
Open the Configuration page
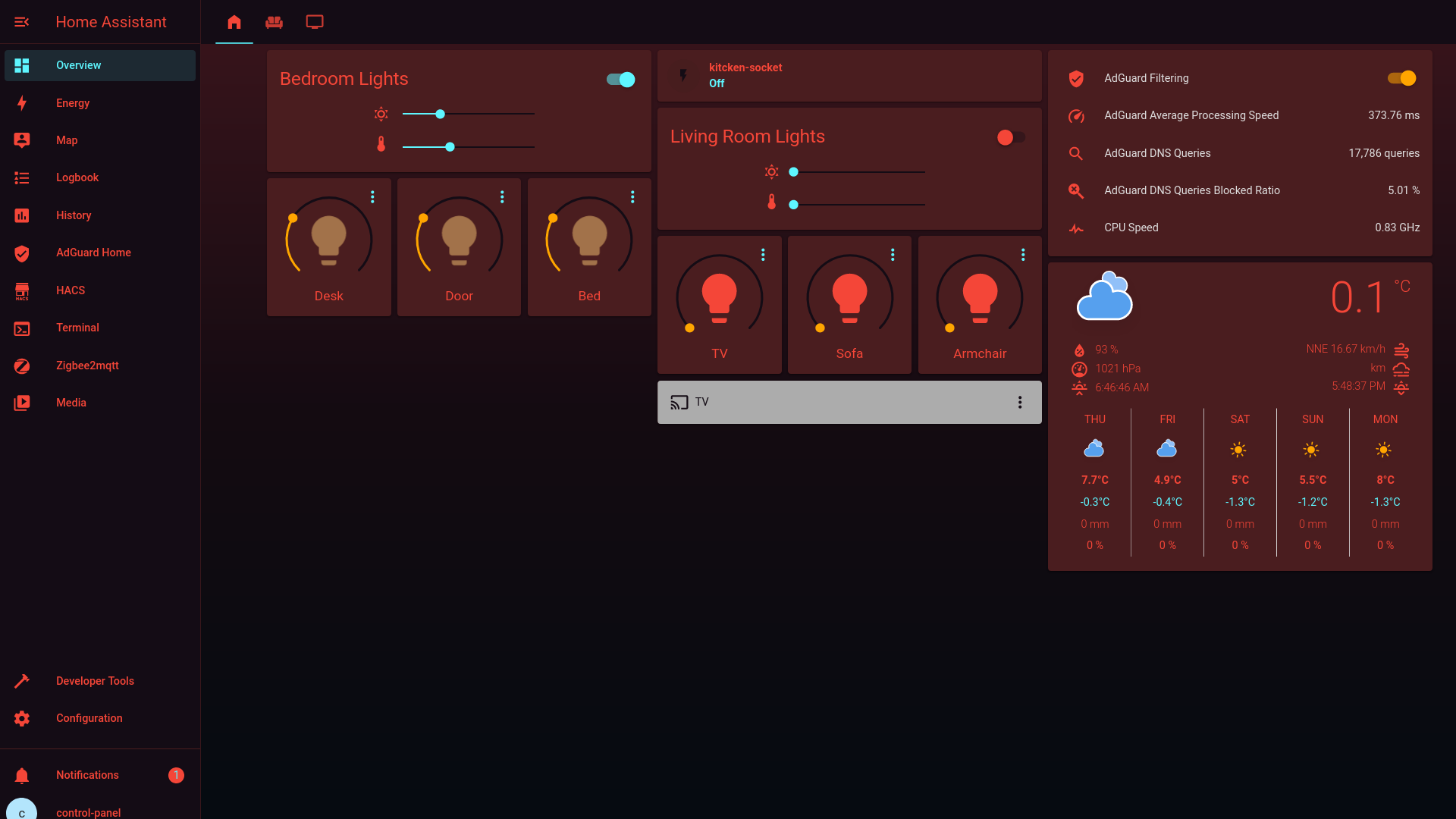coord(89,717)
